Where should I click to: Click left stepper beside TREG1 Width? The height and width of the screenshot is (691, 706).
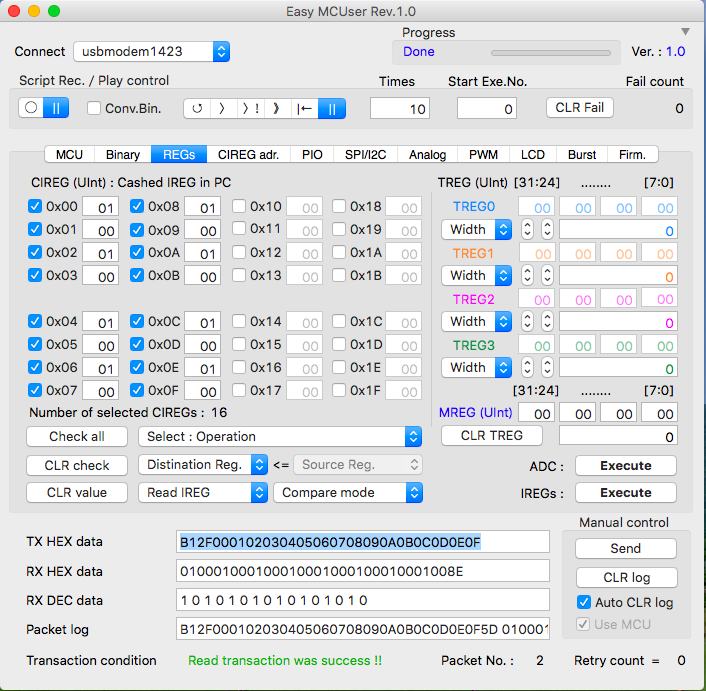[x=527, y=275]
